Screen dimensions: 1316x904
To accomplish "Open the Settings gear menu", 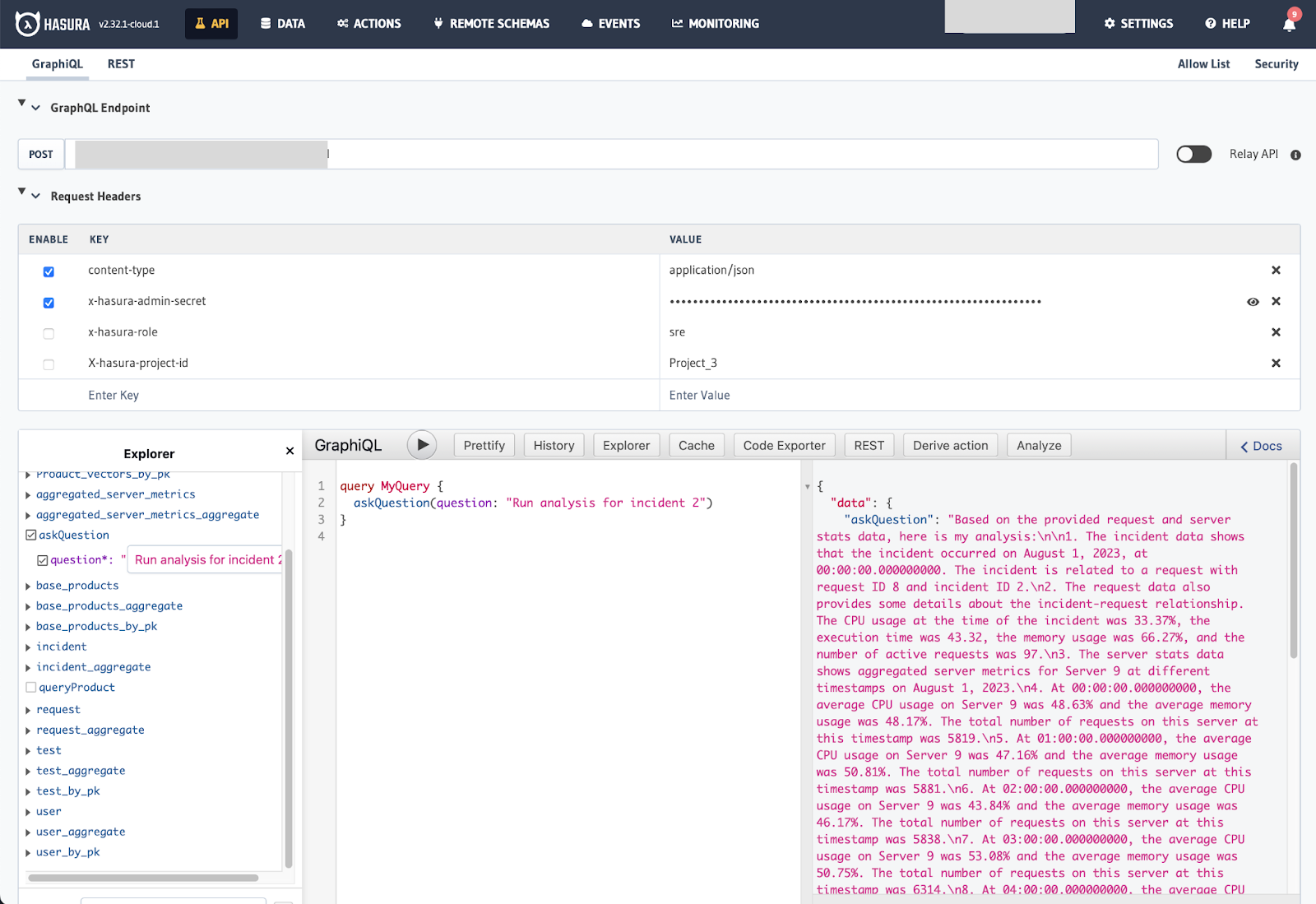I will pyautogui.click(x=1138, y=24).
